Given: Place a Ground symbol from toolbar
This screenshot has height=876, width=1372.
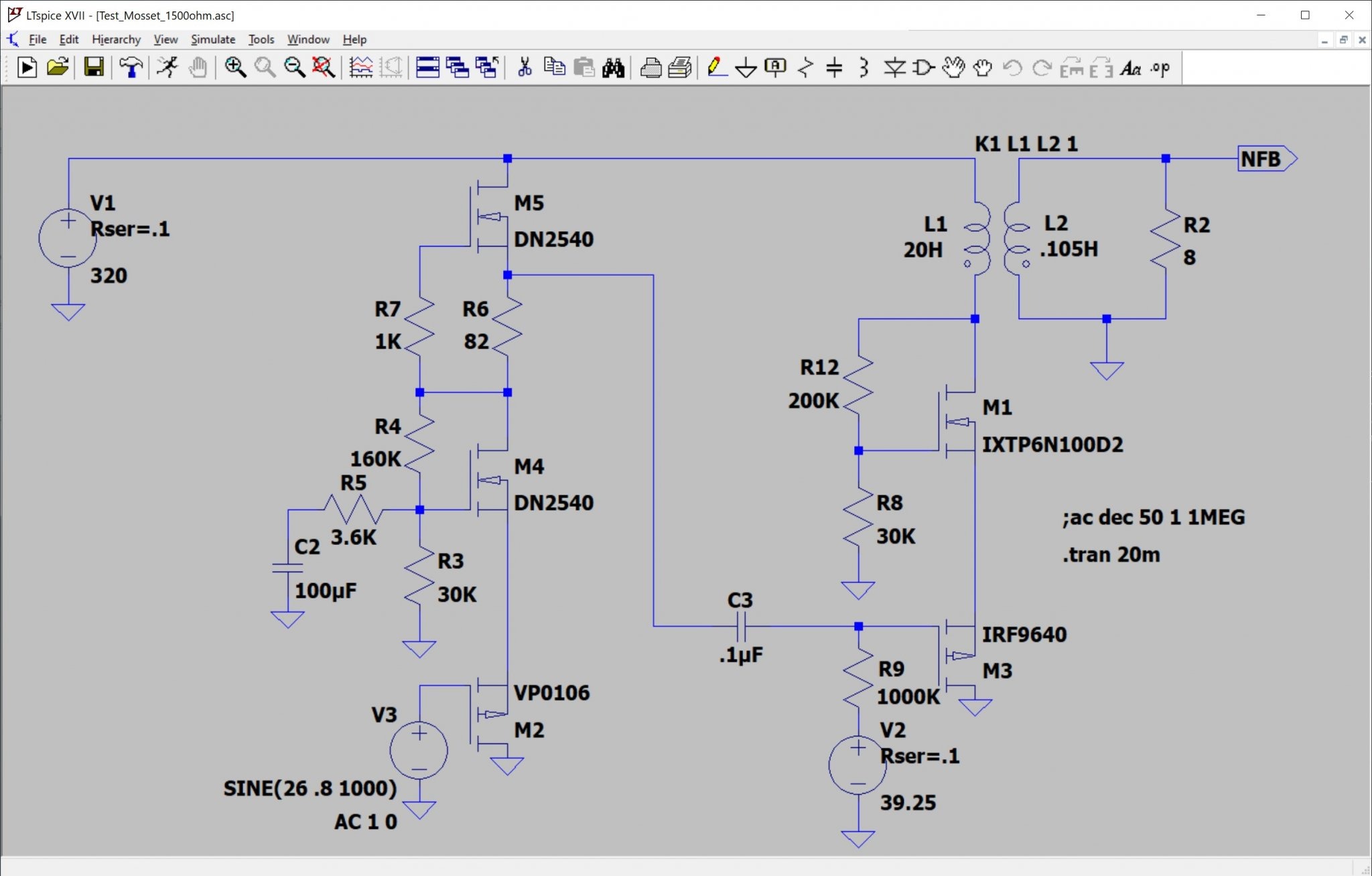Looking at the screenshot, I should pyautogui.click(x=746, y=68).
